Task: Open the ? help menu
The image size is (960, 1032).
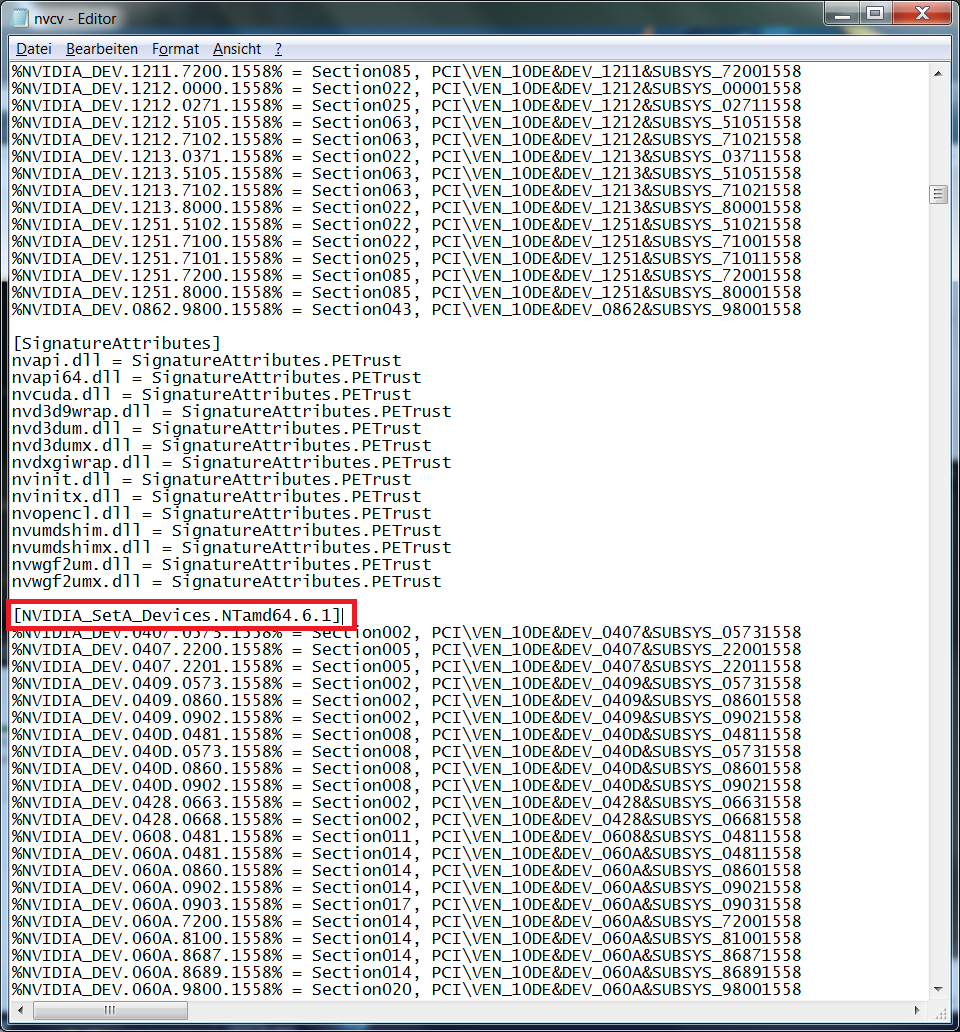Action: [278, 49]
